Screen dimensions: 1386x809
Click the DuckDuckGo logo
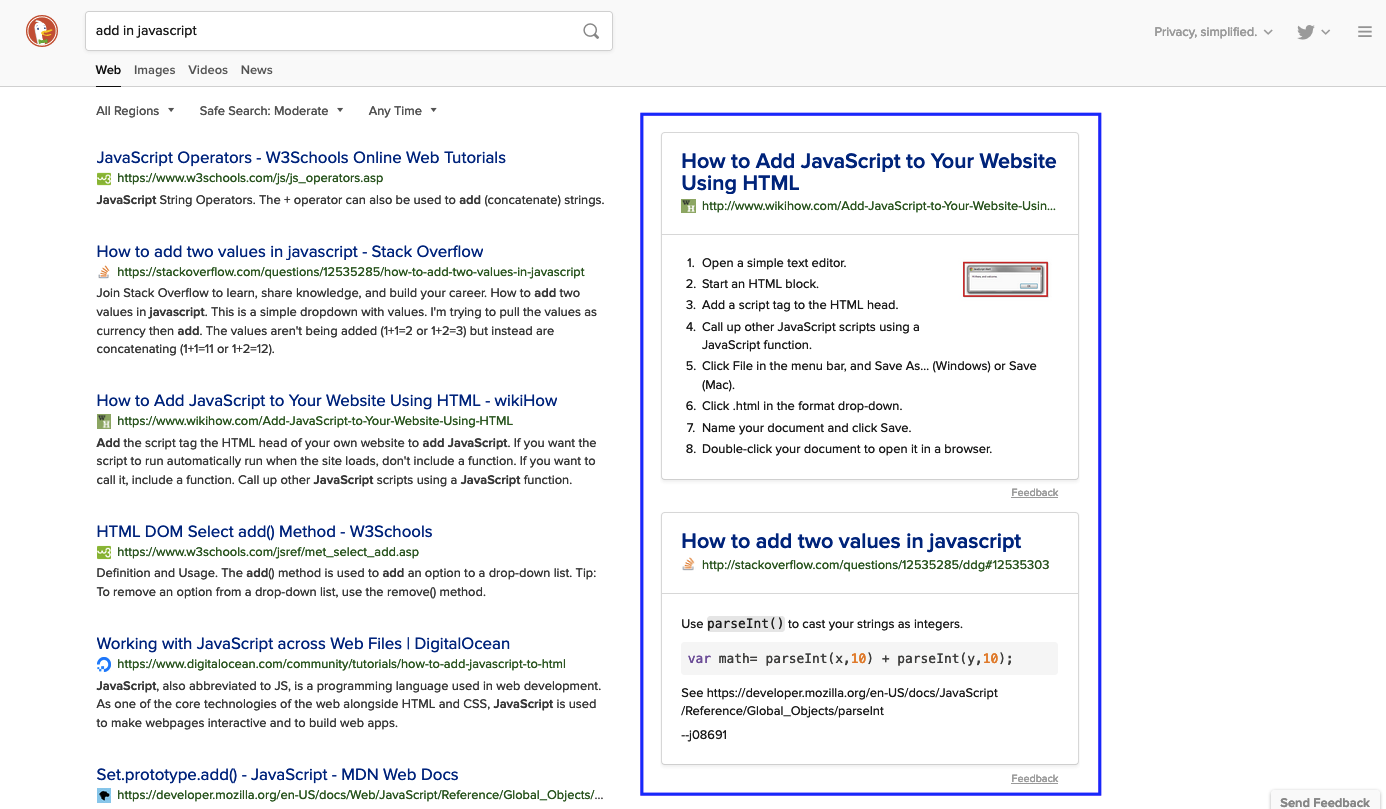click(x=41, y=31)
